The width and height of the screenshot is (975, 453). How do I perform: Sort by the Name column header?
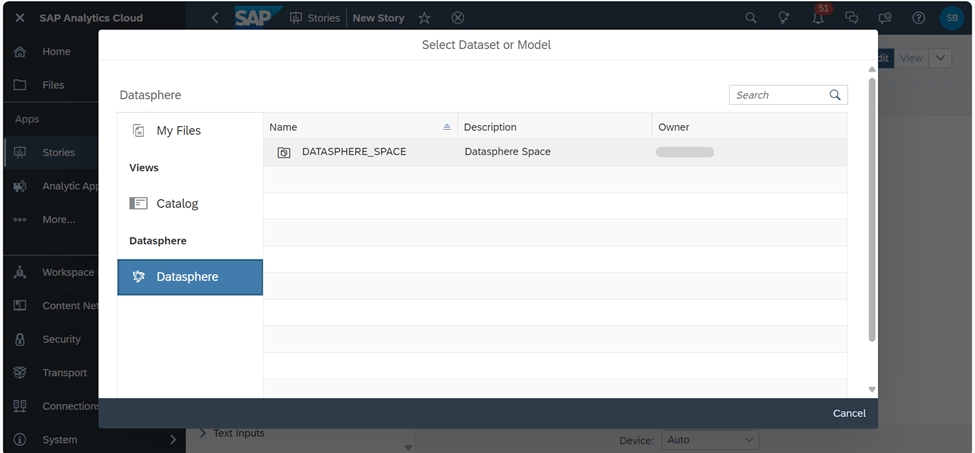(361, 127)
